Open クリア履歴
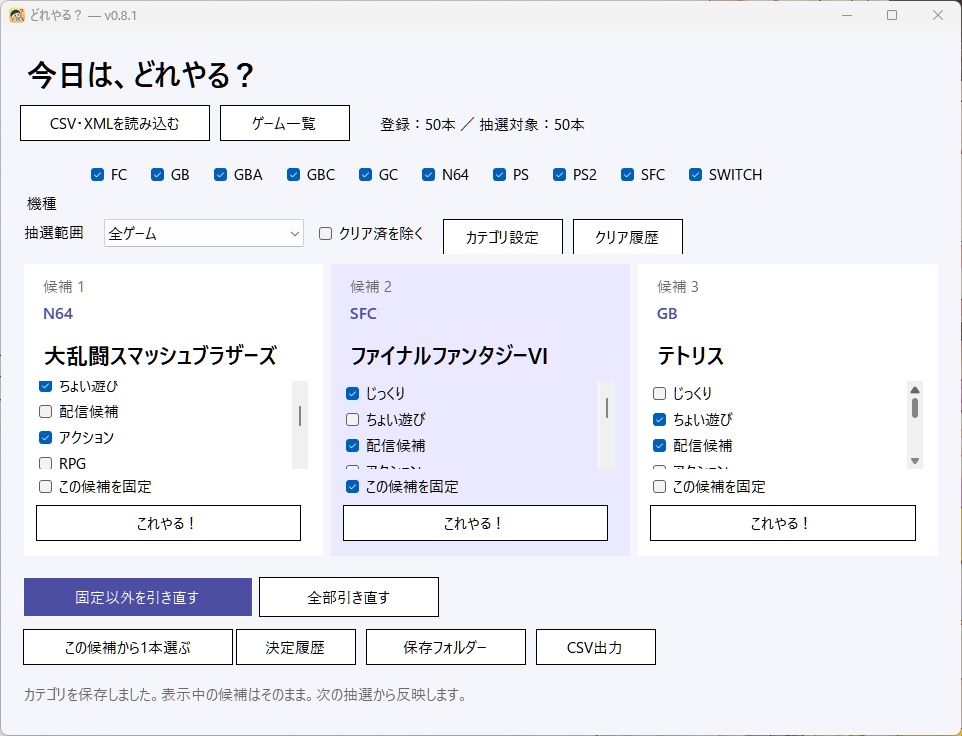 (x=627, y=237)
